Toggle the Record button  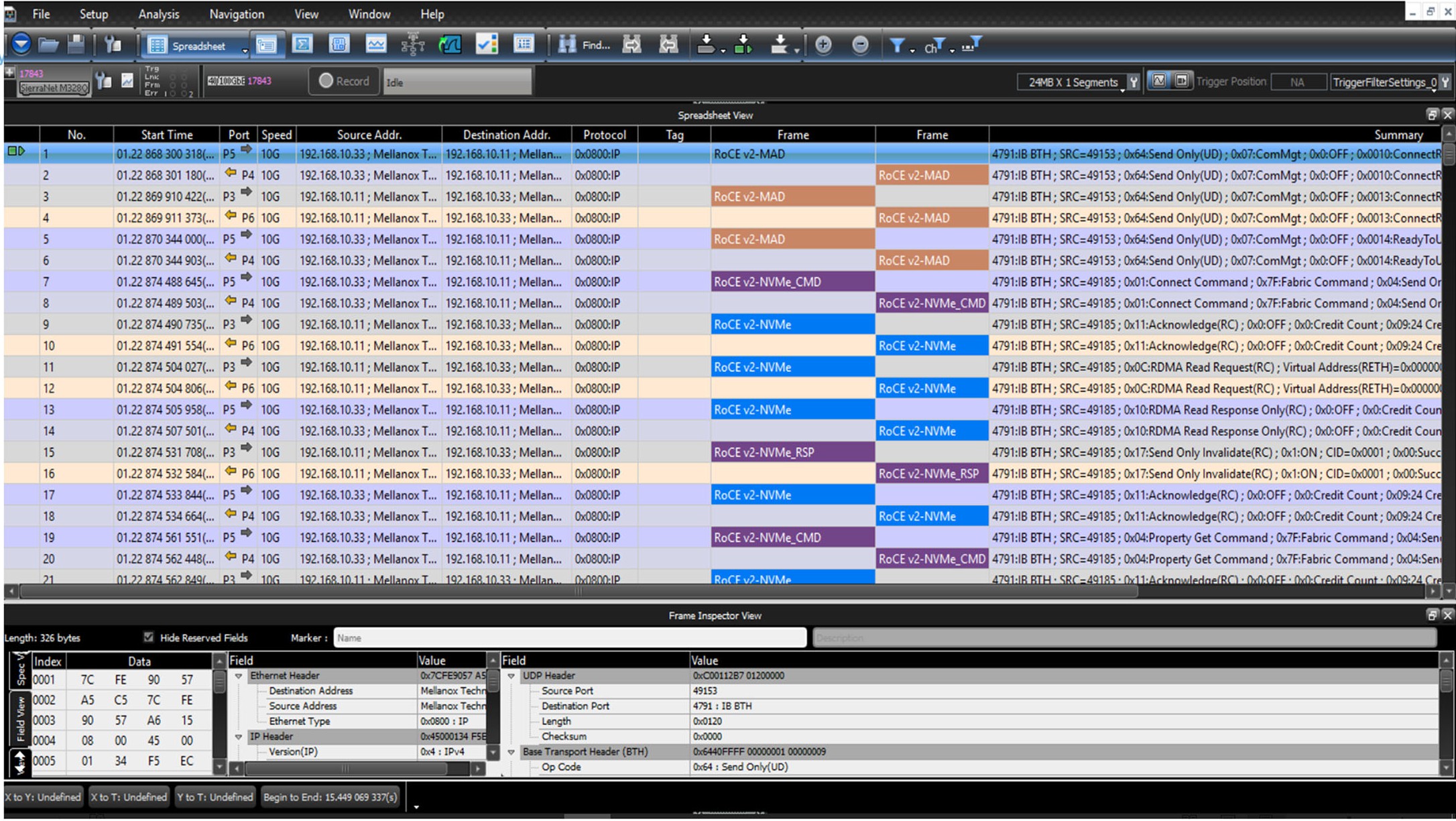pos(345,81)
